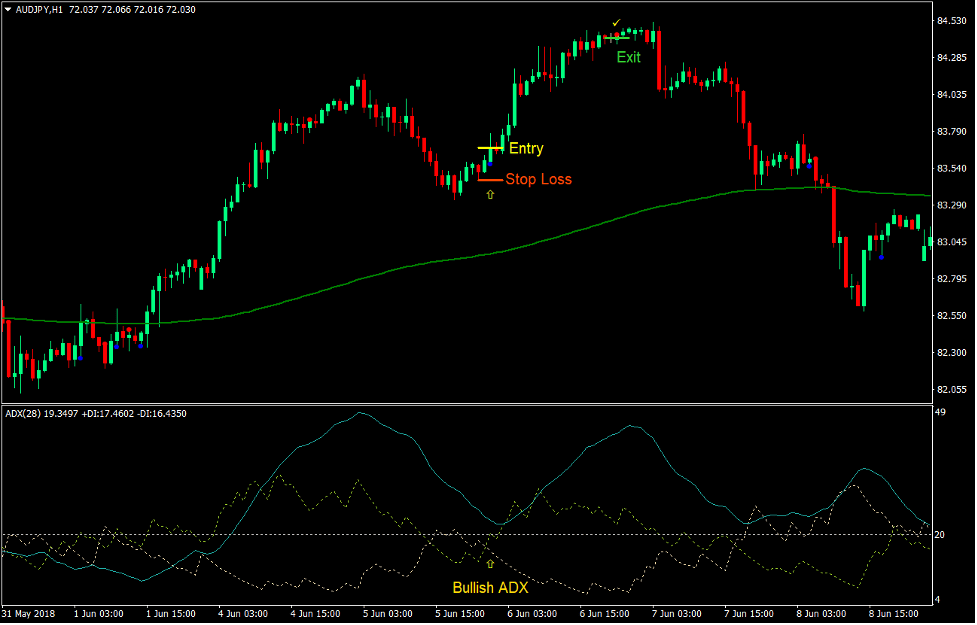Select the yellow Entry text label
This screenshot has width=977, height=625.
(x=526, y=149)
